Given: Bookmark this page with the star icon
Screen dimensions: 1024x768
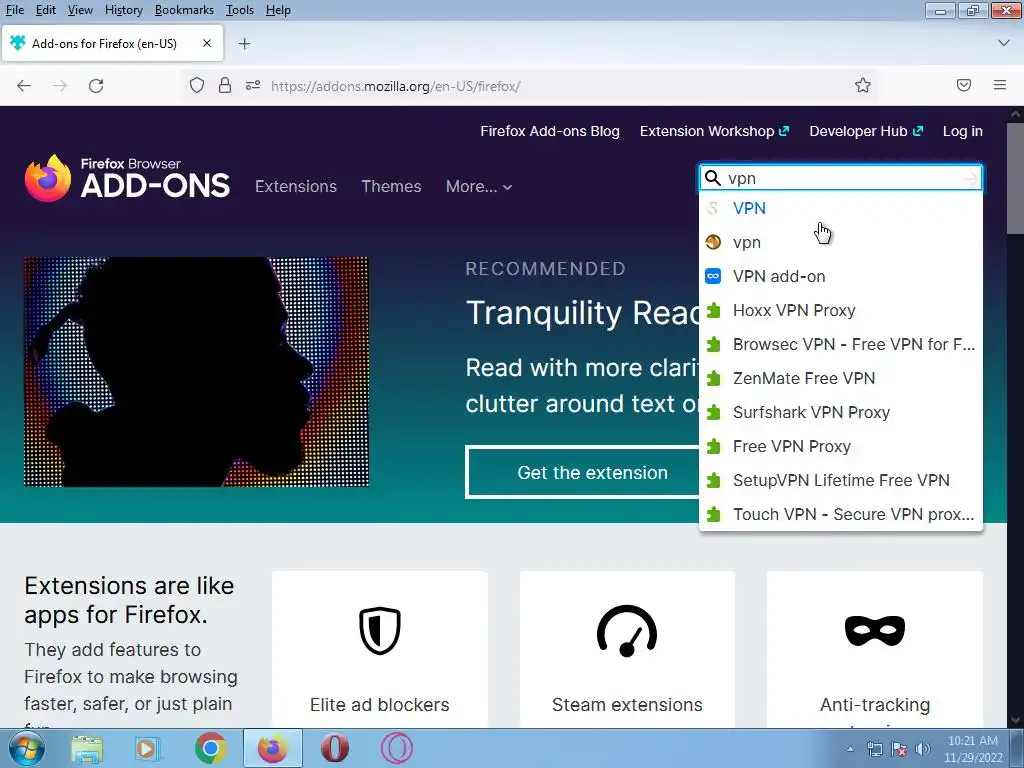Looking at the screenshot, I should point(863,86).
